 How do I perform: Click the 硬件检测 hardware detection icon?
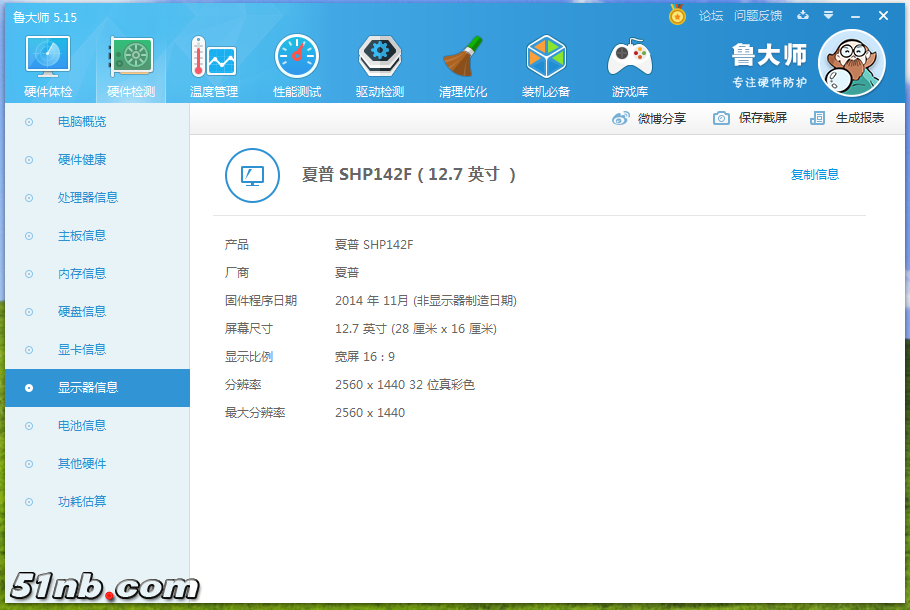(131, 67)
